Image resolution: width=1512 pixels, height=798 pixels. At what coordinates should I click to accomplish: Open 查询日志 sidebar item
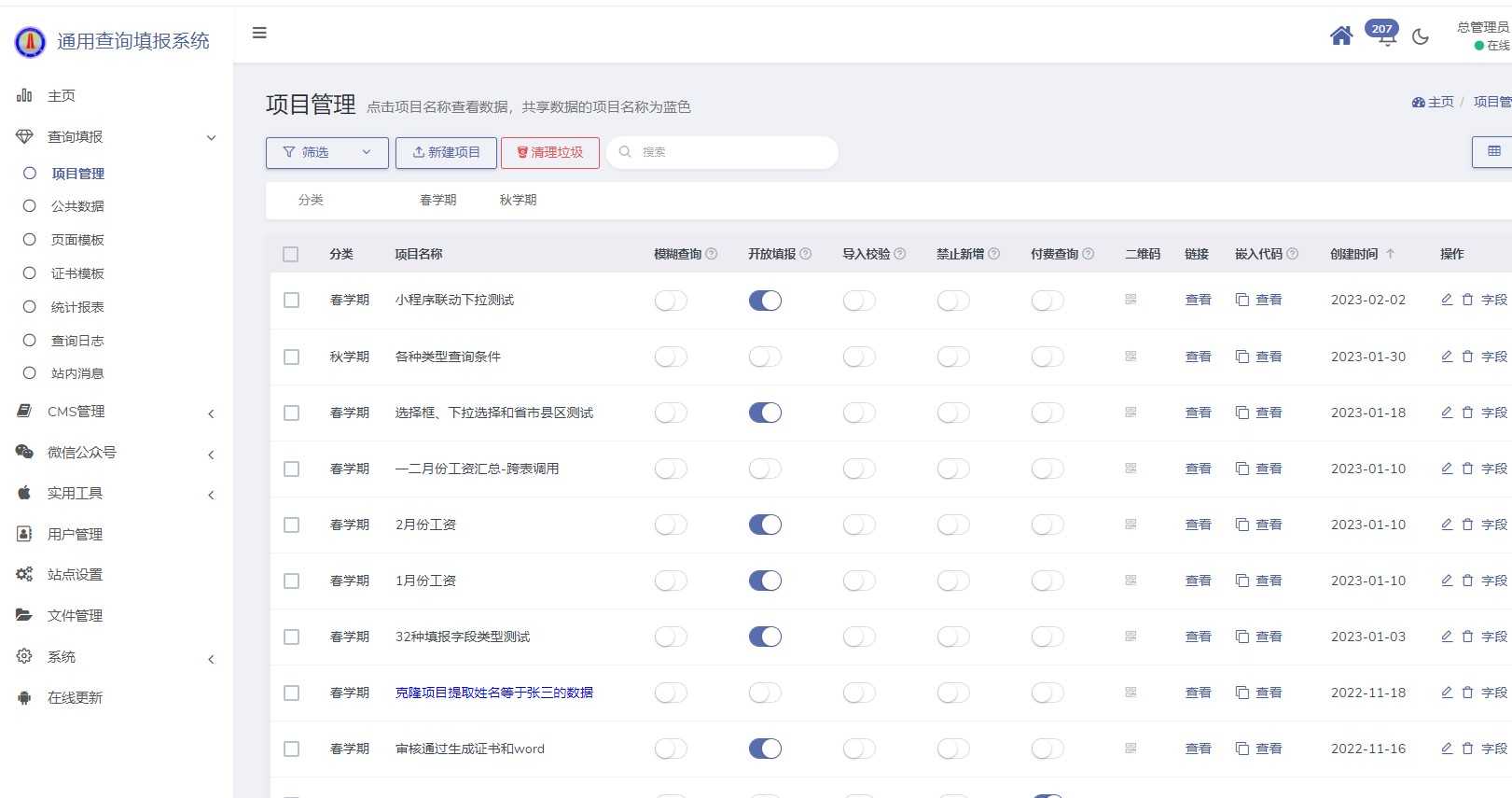pos(77,341)
